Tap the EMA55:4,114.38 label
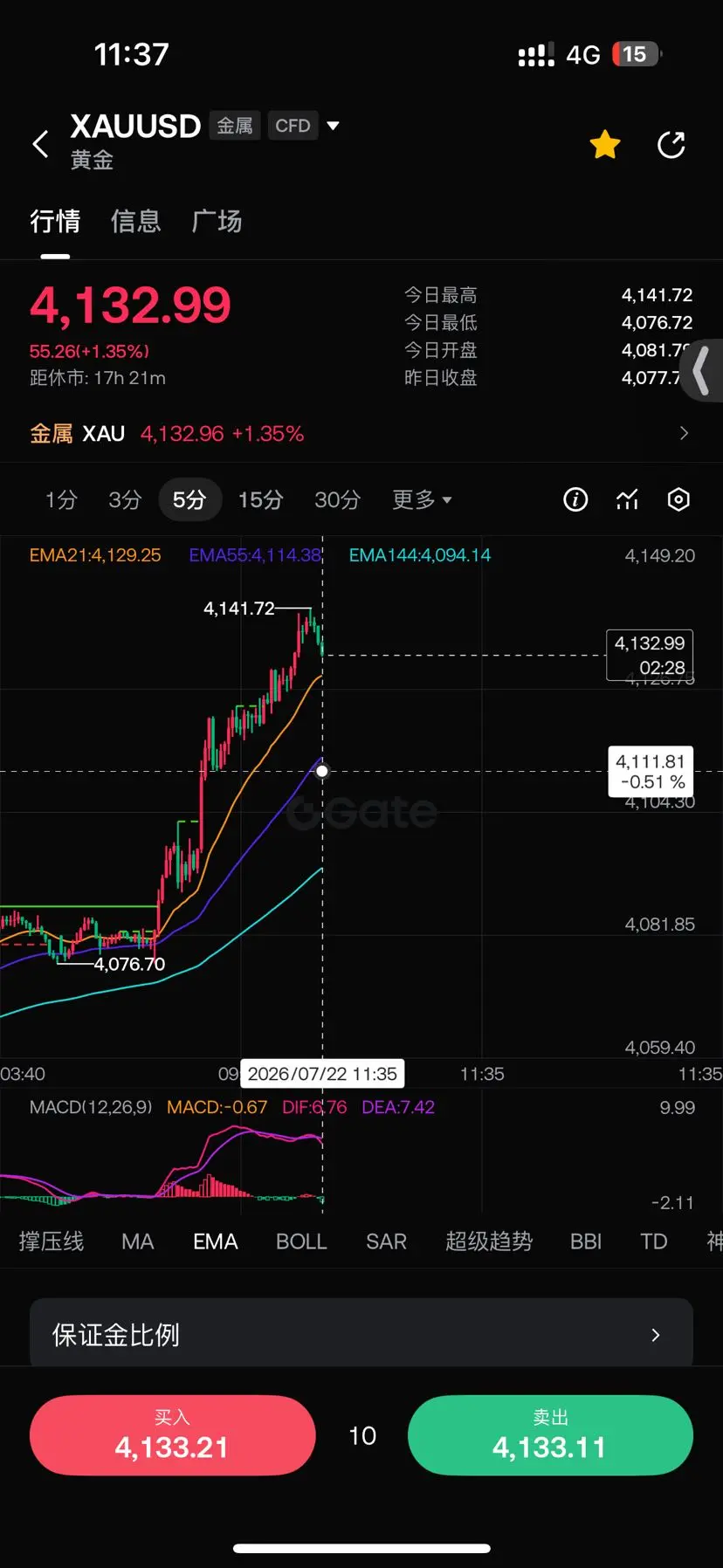 255,555
